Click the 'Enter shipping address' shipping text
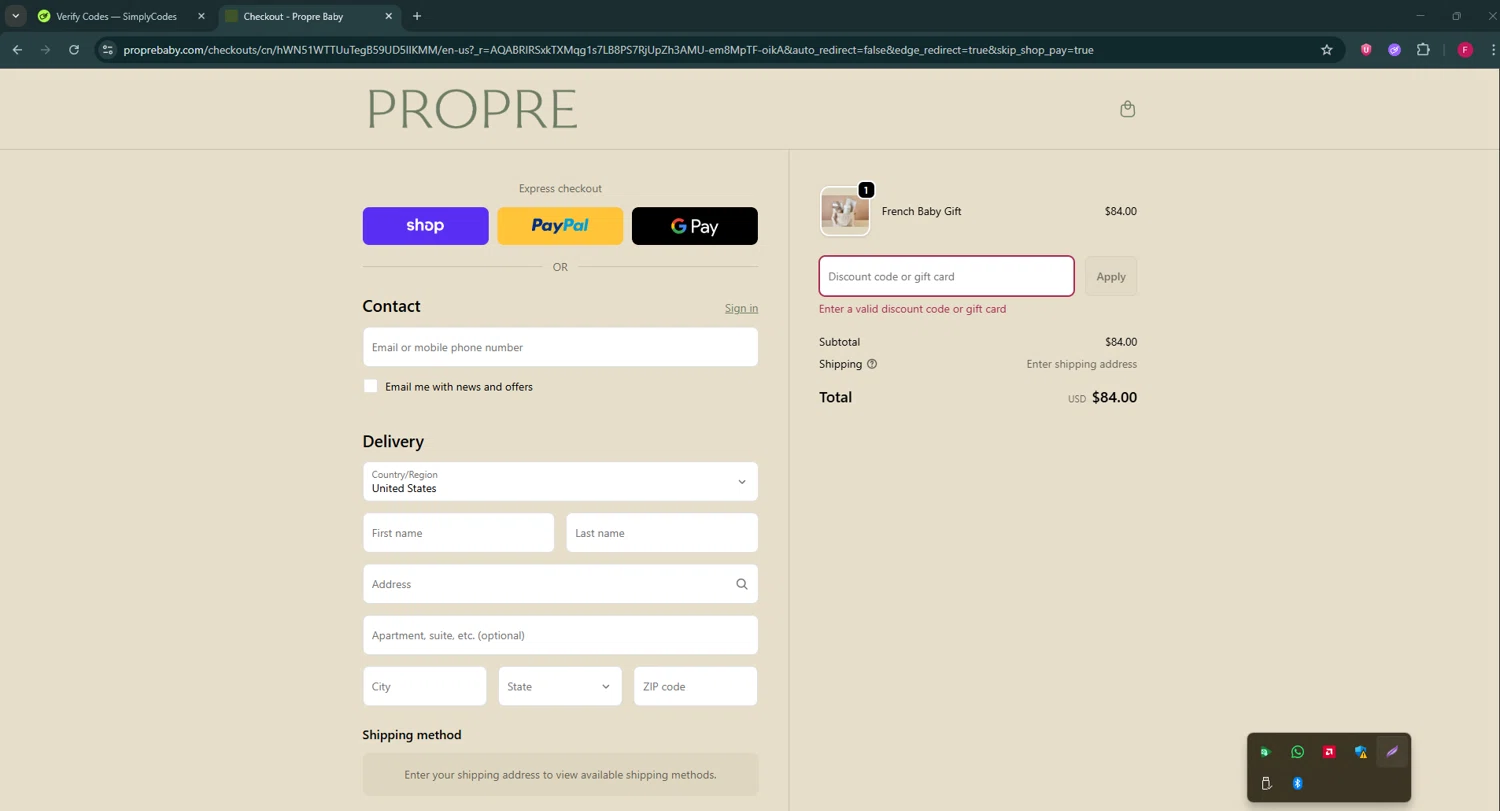The height and width of the screenshot is (811, 1500). pos(1081,364)
